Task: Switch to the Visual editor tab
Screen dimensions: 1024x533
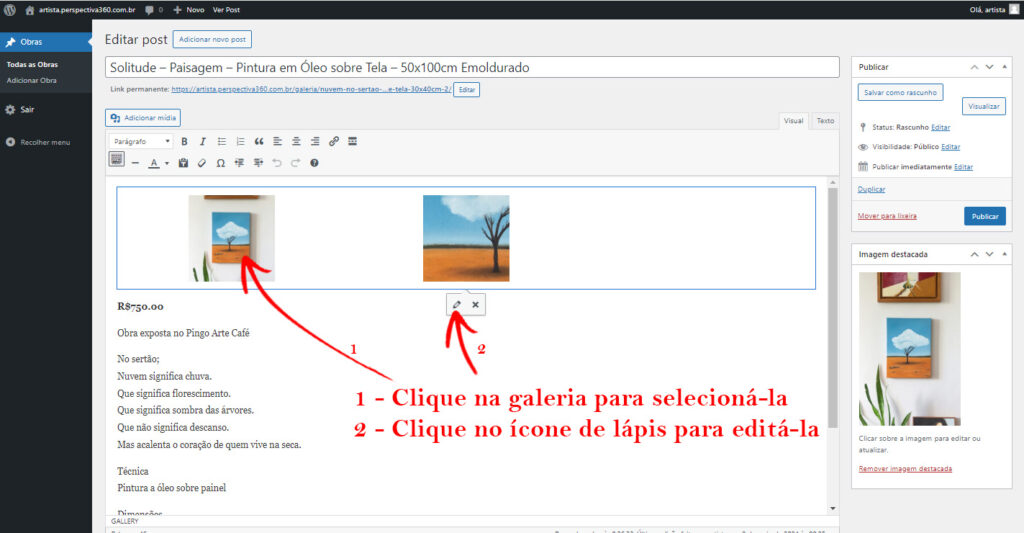Action: pyautogui.click(x=793, y=120)
